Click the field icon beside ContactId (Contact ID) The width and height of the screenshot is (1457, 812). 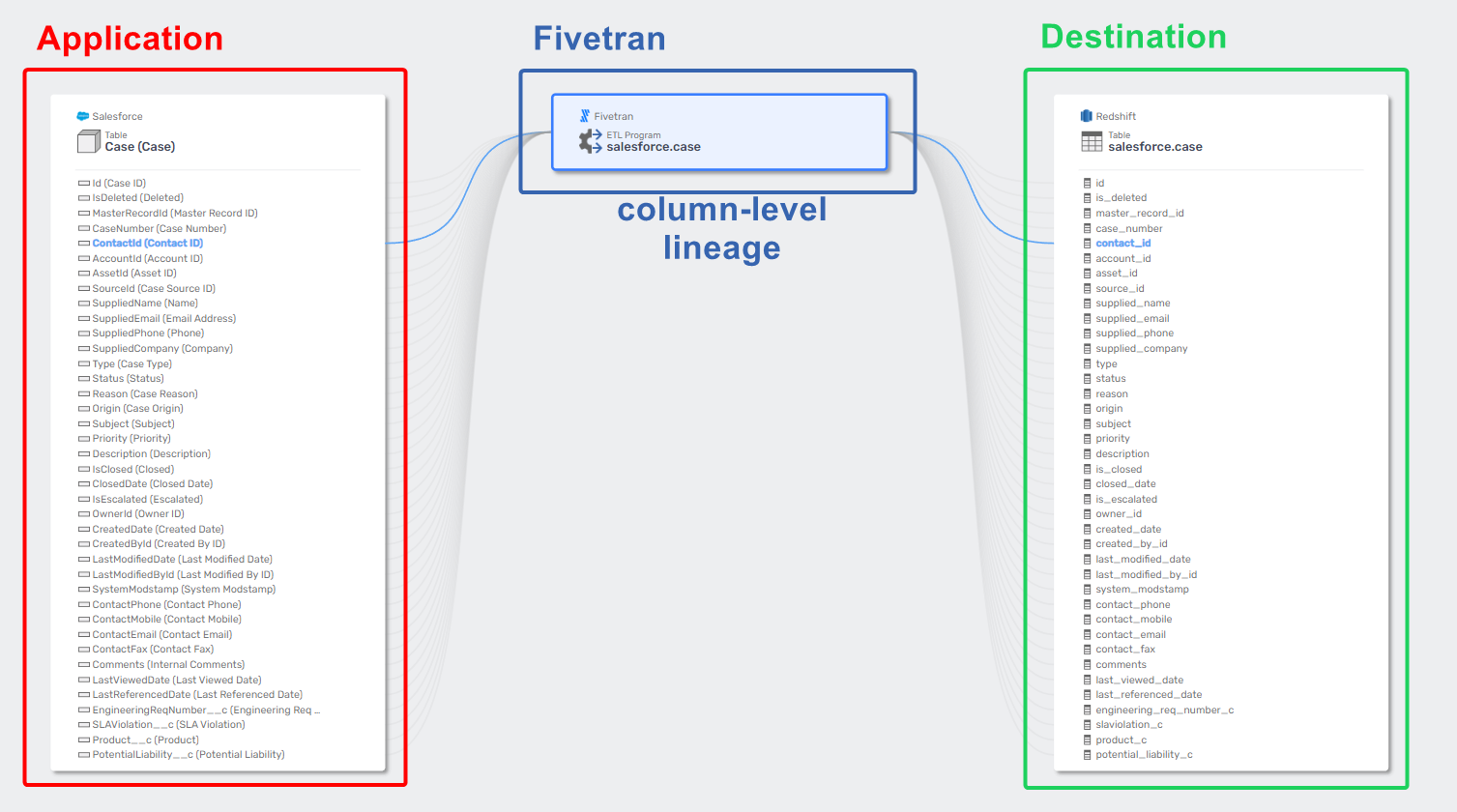[x=84, y=244]
